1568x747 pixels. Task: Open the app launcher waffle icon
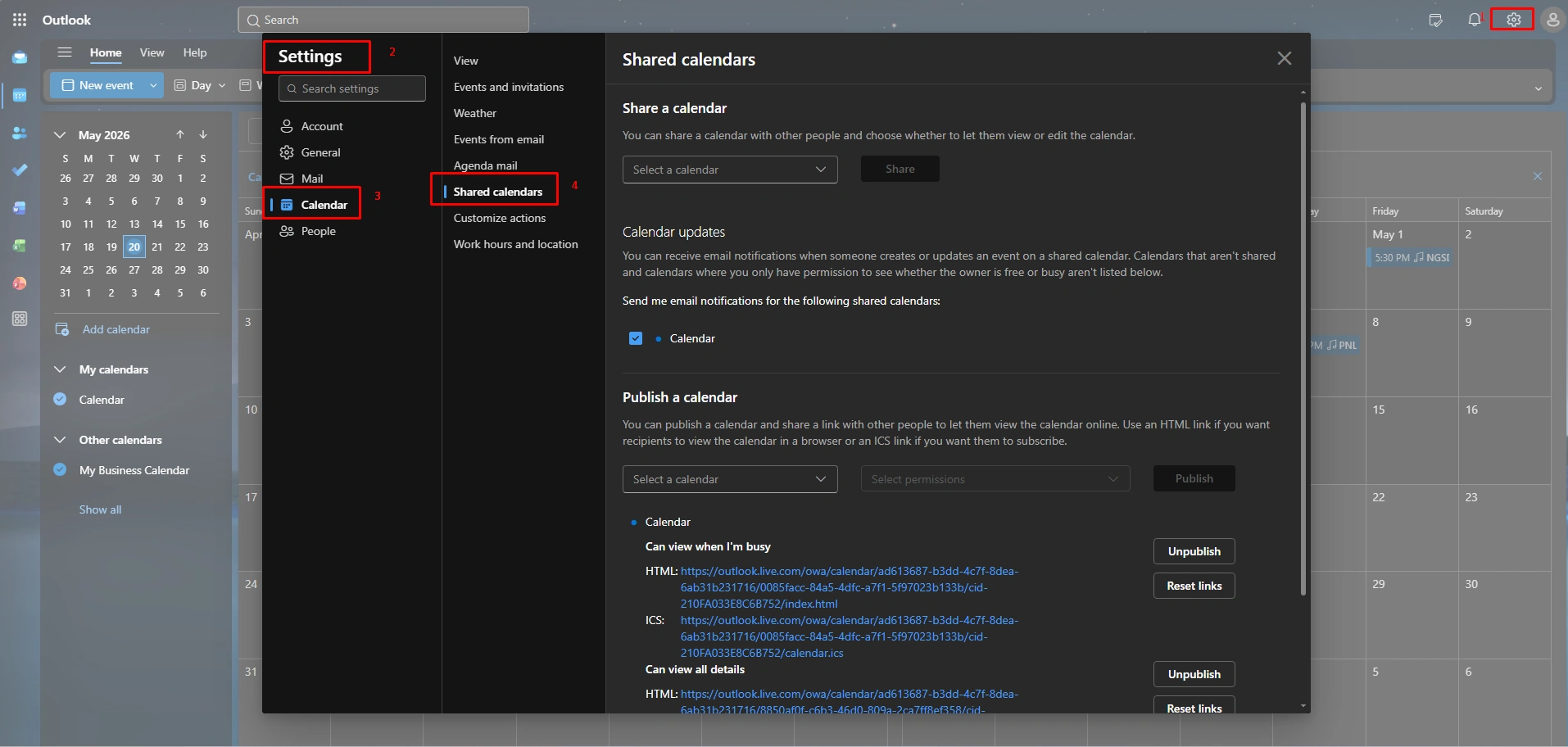[x=20, y=20]
